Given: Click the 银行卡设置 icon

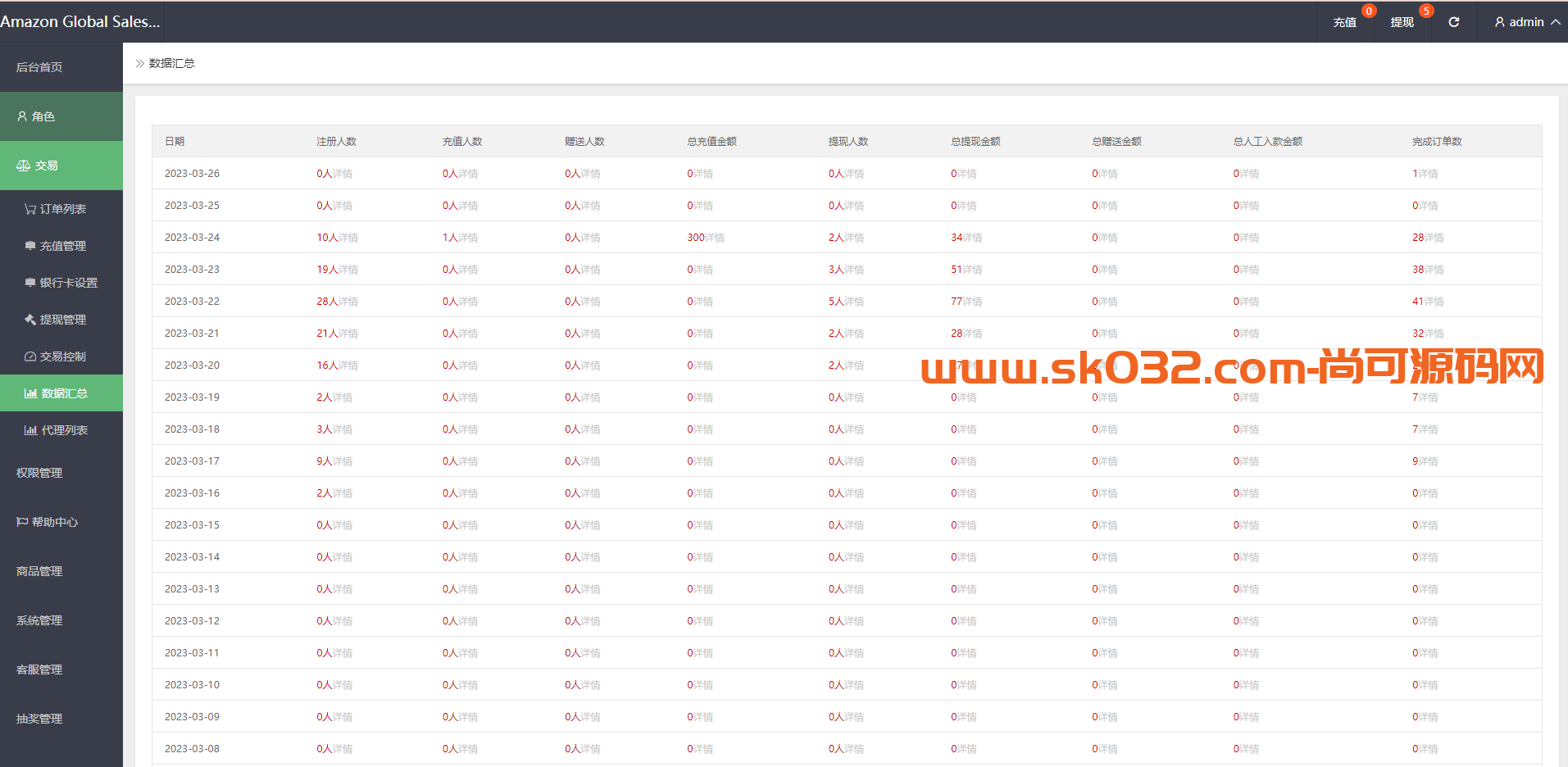Looking at the screenshot, I should (30, 283).
